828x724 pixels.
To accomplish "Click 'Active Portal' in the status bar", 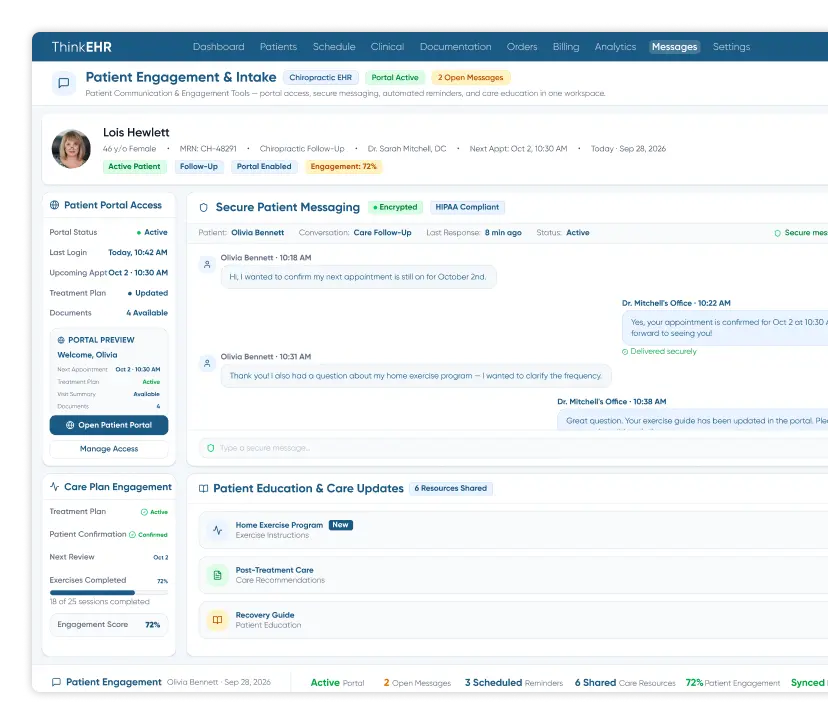I will [x=337, y=683].
